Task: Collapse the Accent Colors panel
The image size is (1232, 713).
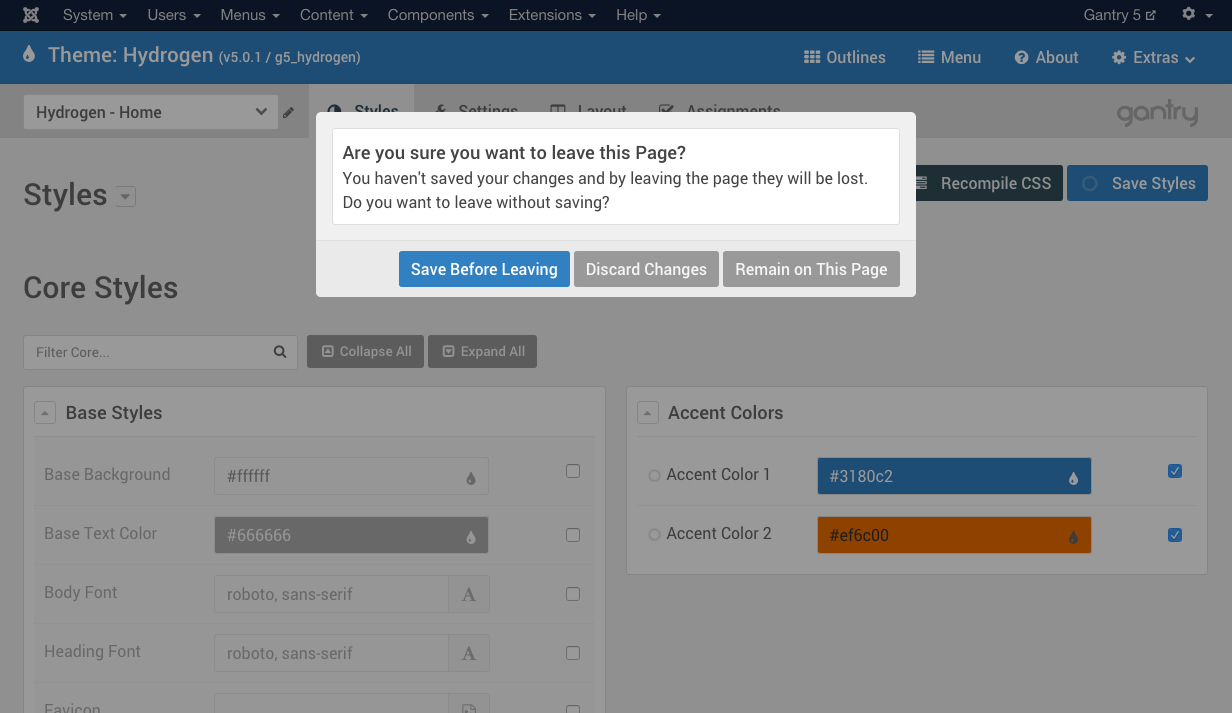Action: tap(648, 413)
